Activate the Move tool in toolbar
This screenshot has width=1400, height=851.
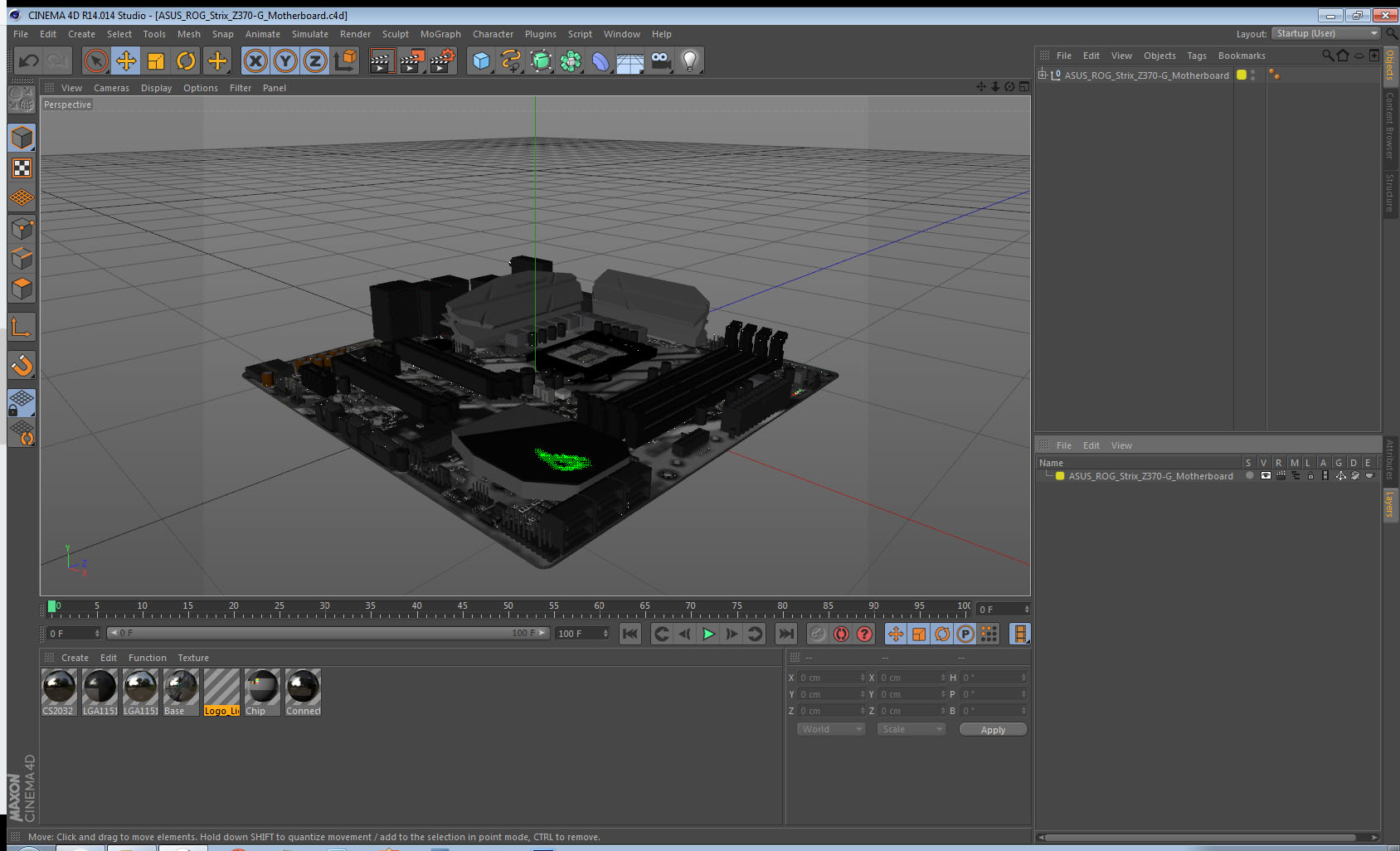(x=126, y=61)
